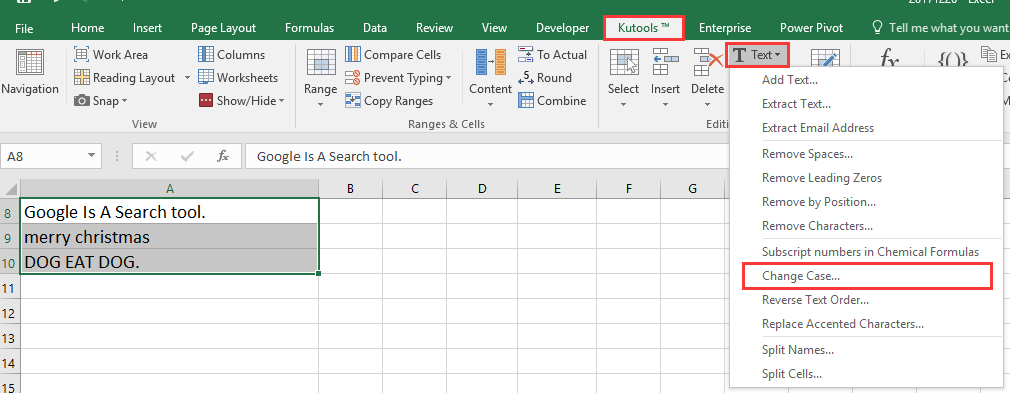1010x393 pixels.
Task: Switch to the Enterprise tab
Action: [x=725, y=28]
